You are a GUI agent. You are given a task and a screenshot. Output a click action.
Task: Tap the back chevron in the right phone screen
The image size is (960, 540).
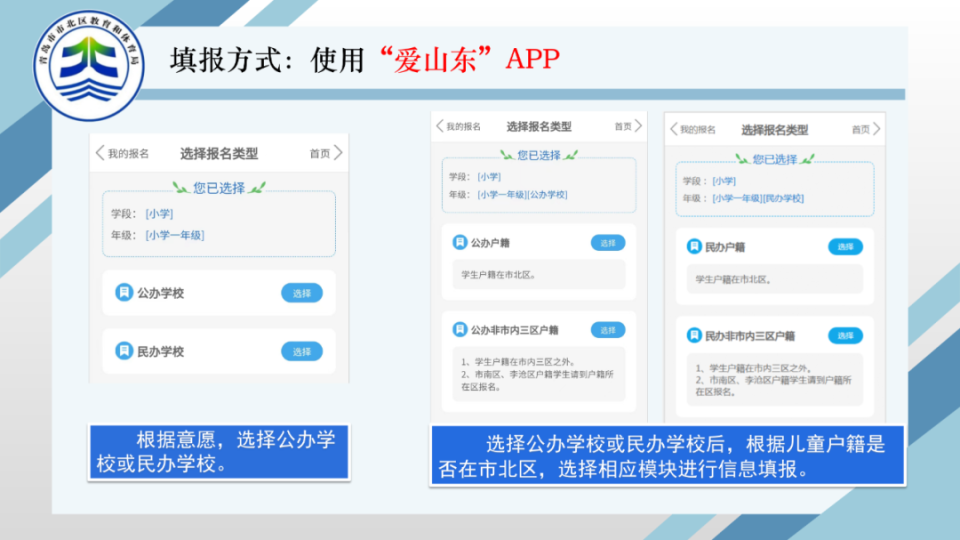[674, 129]
